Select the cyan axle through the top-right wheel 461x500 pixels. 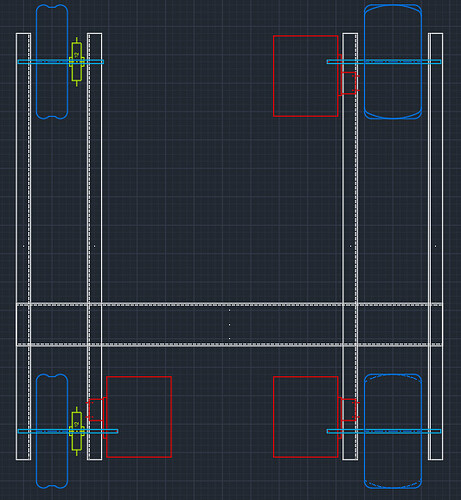tap(384, 62)
